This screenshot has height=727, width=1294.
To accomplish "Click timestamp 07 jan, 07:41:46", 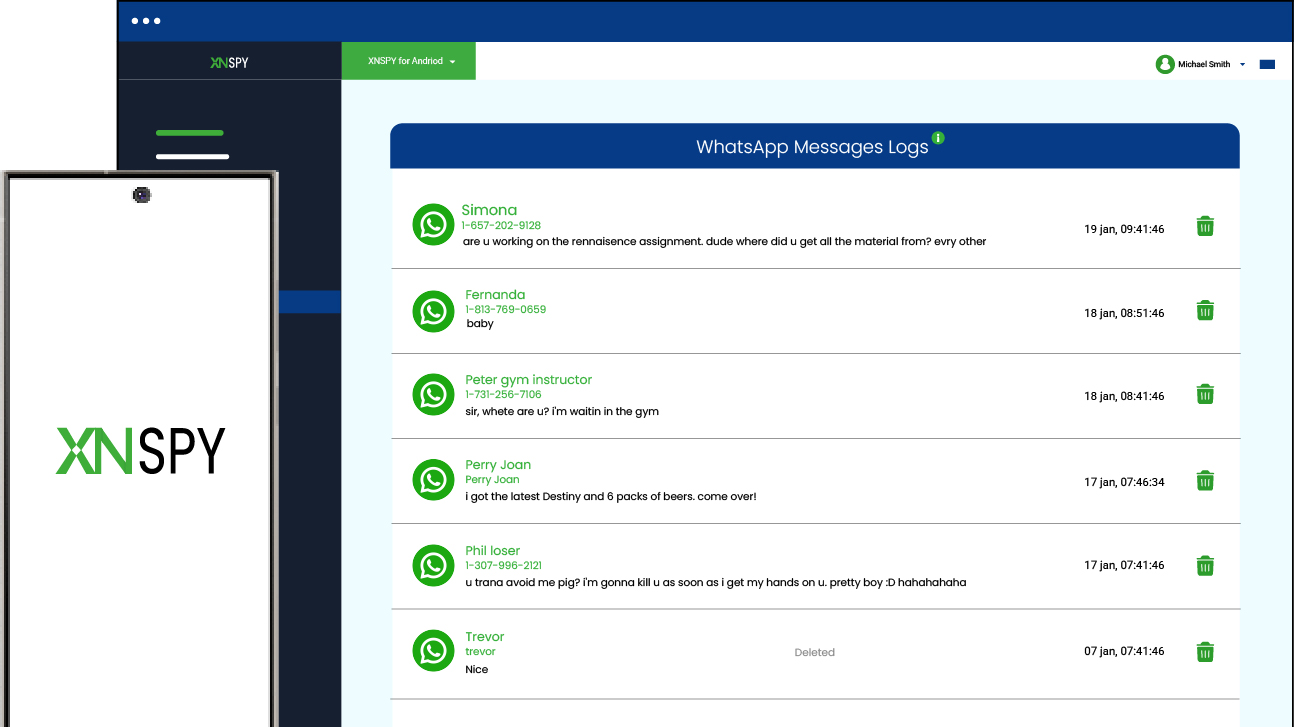I will tap(1124, 651).
